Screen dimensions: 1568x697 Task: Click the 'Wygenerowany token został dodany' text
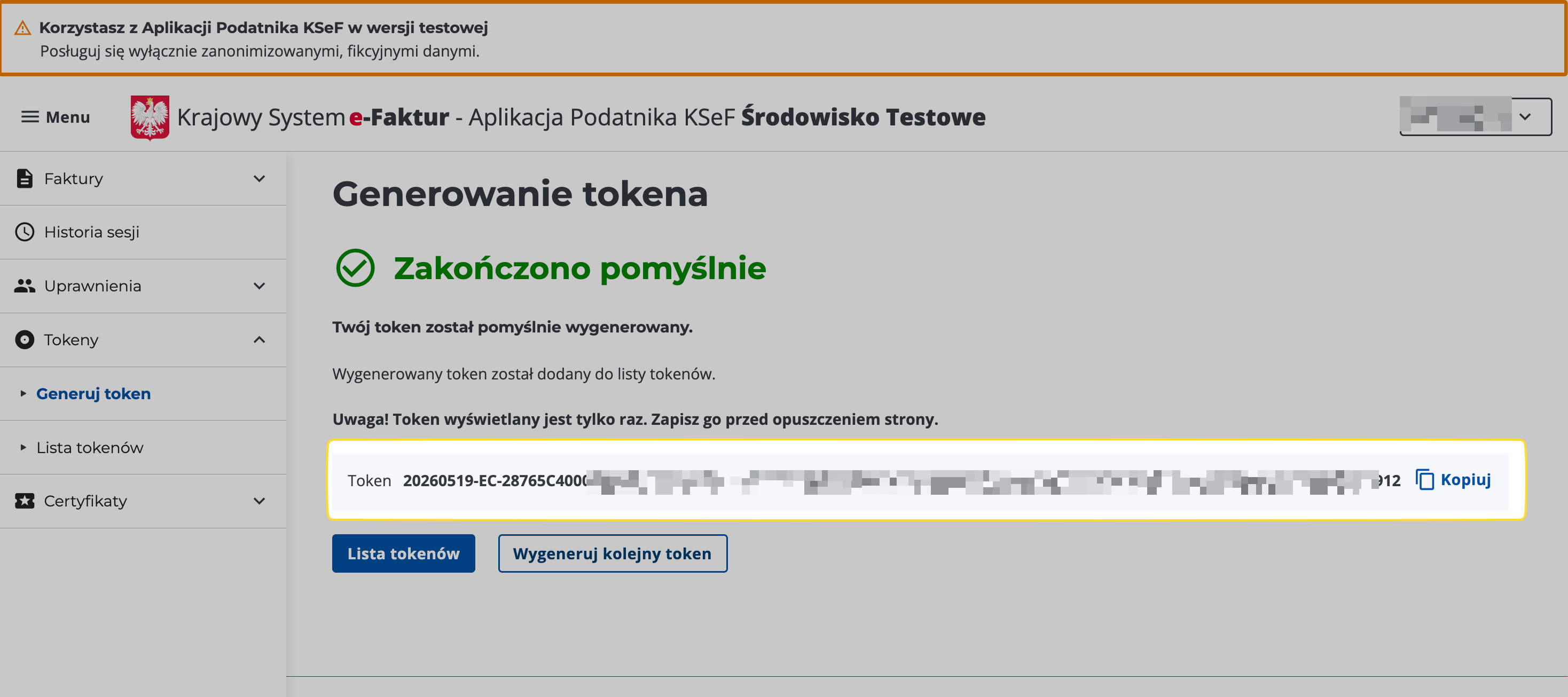(x=523, y=374)
